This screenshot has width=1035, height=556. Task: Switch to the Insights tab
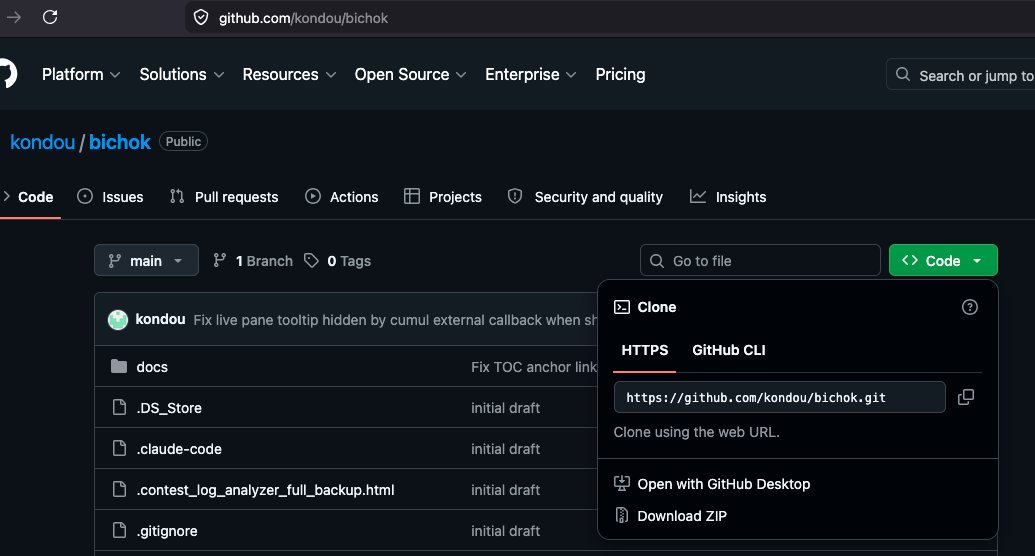727,197
